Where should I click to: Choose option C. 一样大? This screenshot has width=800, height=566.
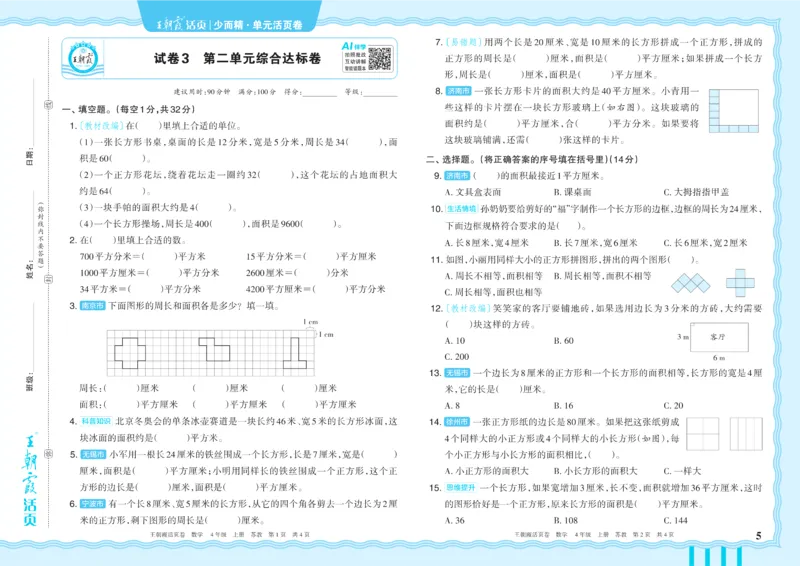(x=683, y=471)
